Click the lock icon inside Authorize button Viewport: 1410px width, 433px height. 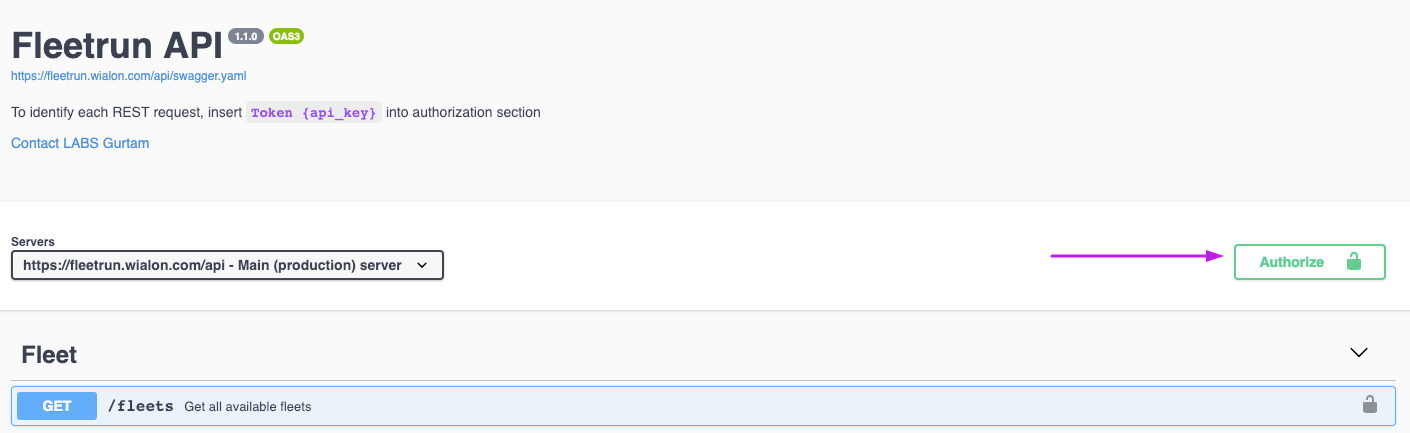point(1353,262)
